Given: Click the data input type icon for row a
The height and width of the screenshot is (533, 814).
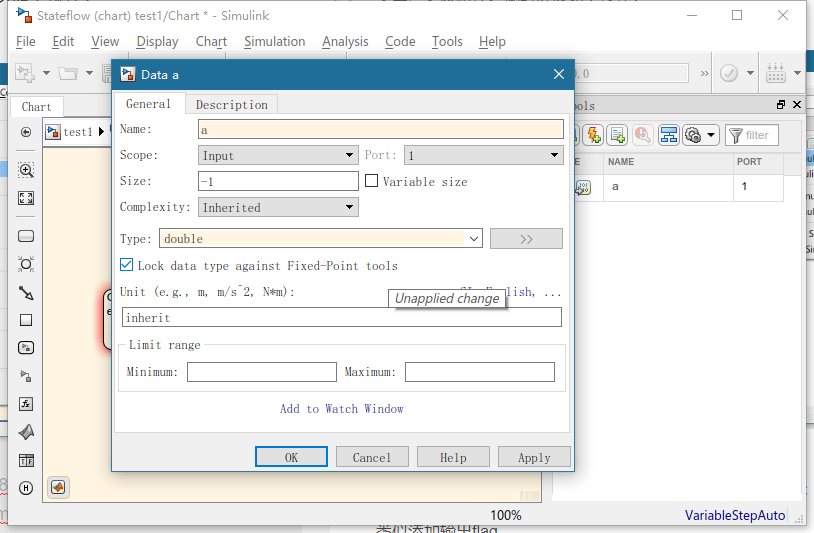Looking at the screenshot, I should (584, 187).
